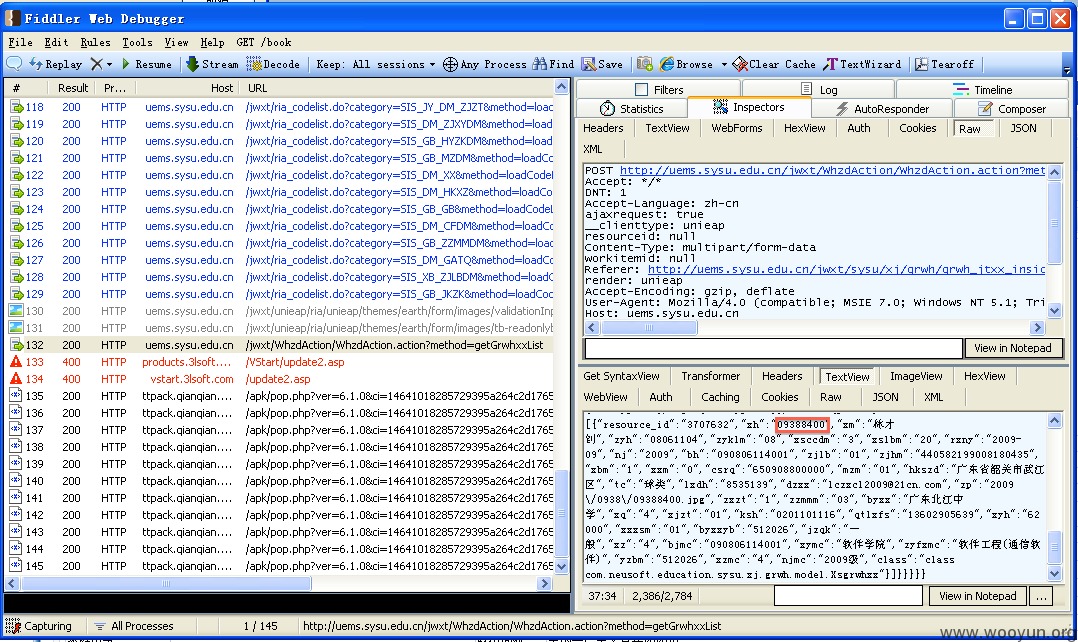Select the request WebForms tab
This screenshot has height=642, width=1078.
pos(736,128)
